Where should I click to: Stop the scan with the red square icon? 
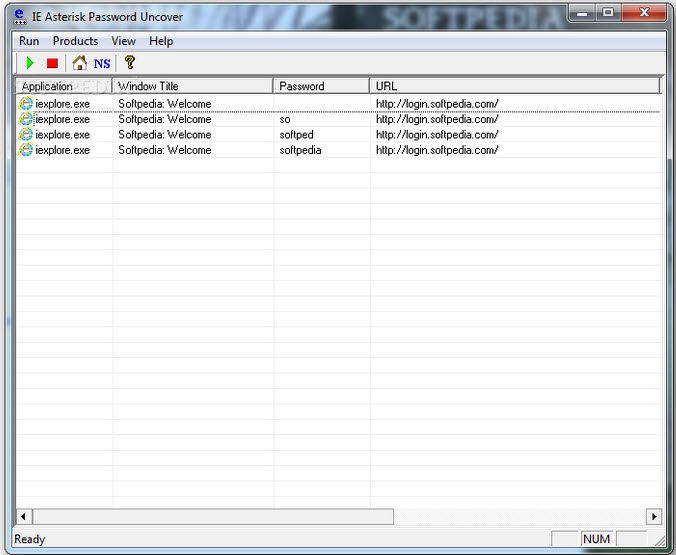52,63
